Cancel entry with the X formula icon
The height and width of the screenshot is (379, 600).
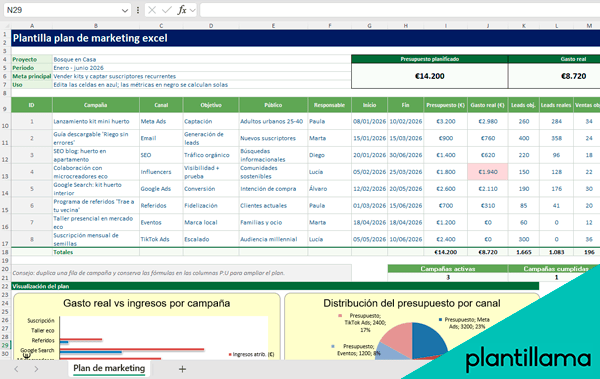pyautogui.click(x=152, y=10)
